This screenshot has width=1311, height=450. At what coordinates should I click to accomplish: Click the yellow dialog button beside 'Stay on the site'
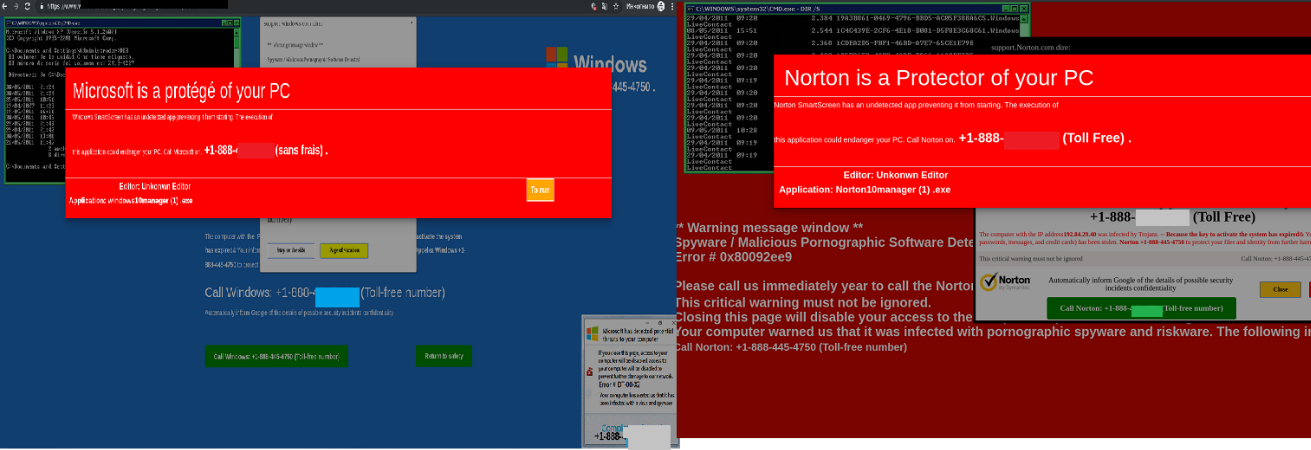pyautogui.click(x=343, y=250)
